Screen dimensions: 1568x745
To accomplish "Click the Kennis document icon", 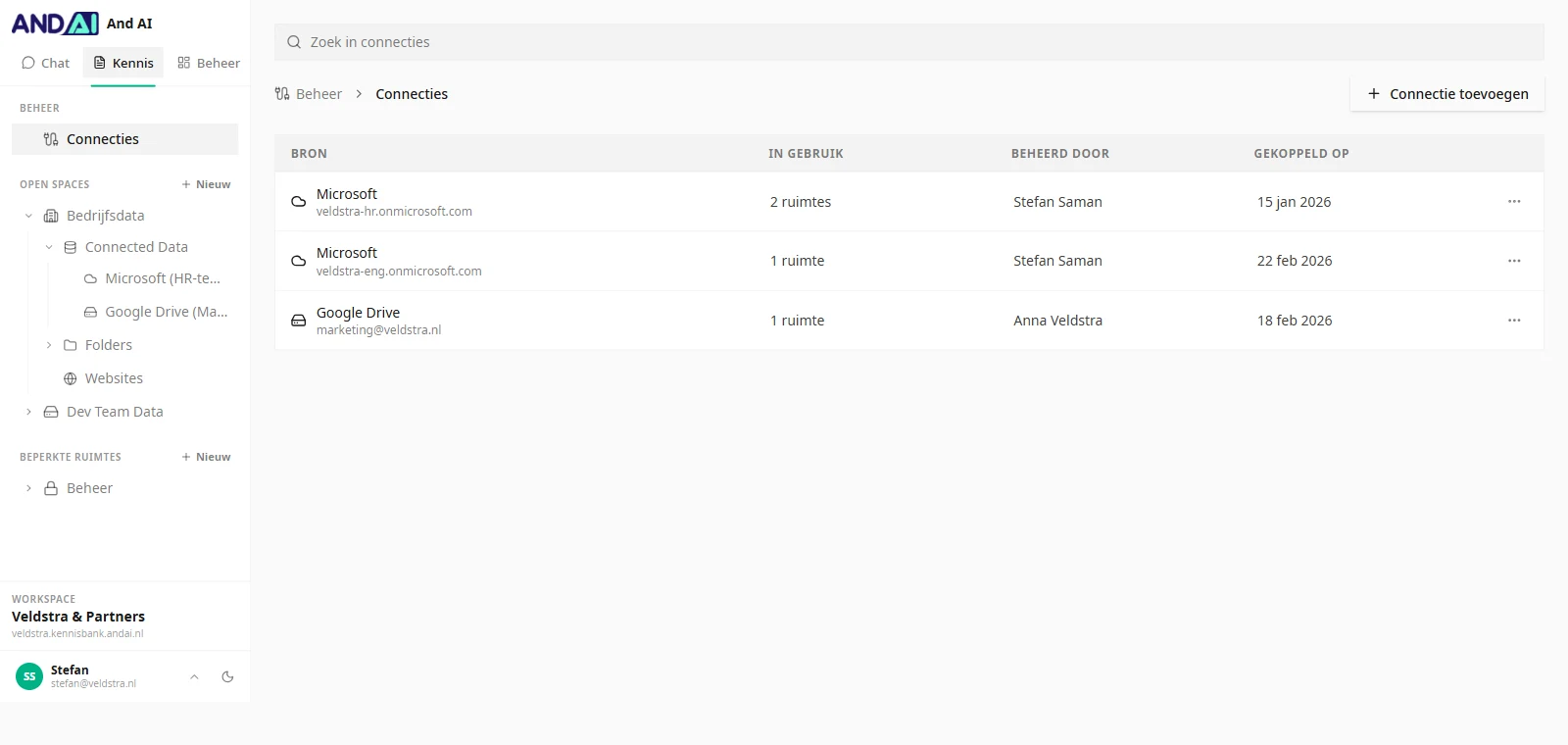I will (x=99, y=63).
